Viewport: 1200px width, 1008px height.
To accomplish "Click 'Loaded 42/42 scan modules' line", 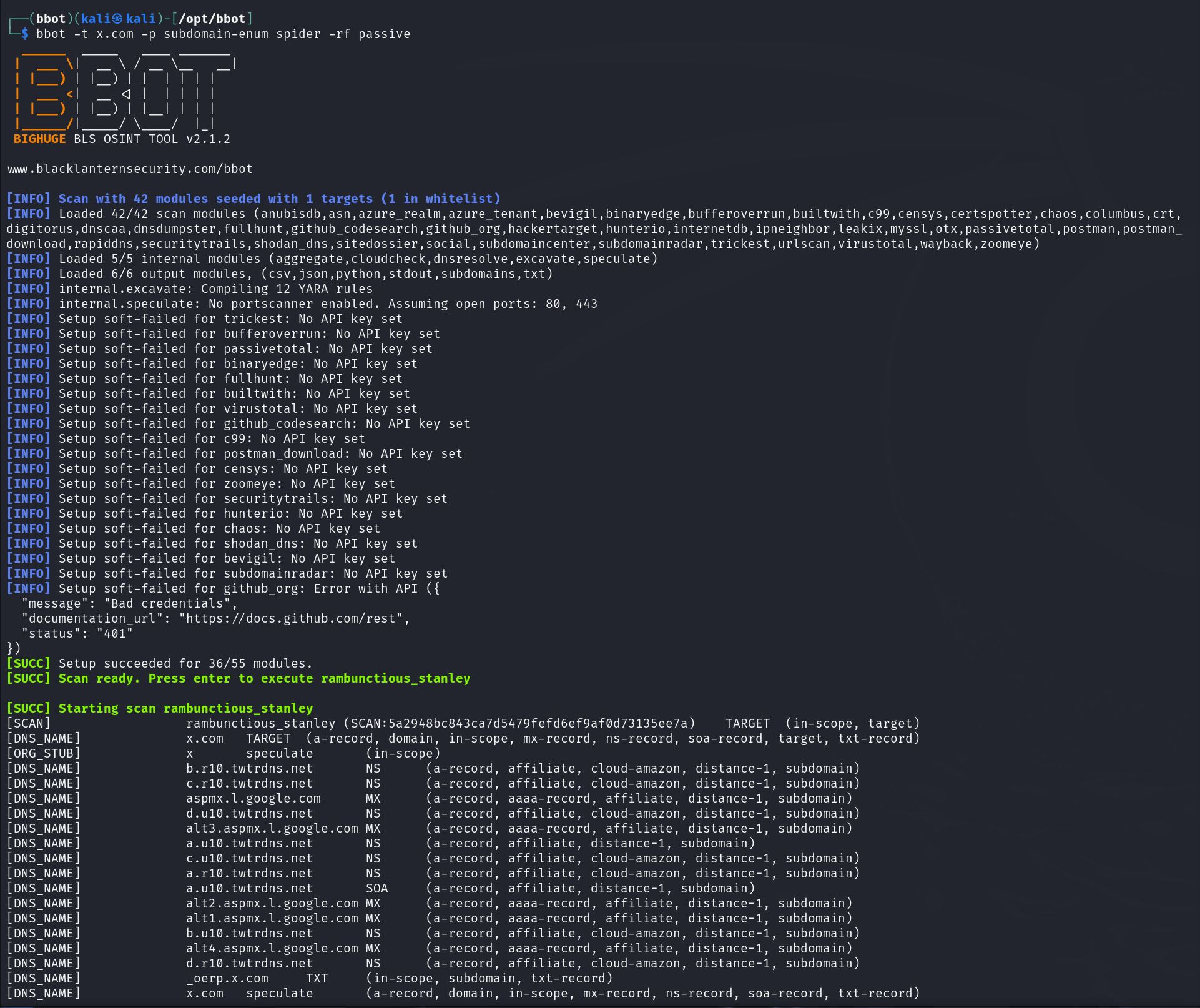I will click(593, 229).
